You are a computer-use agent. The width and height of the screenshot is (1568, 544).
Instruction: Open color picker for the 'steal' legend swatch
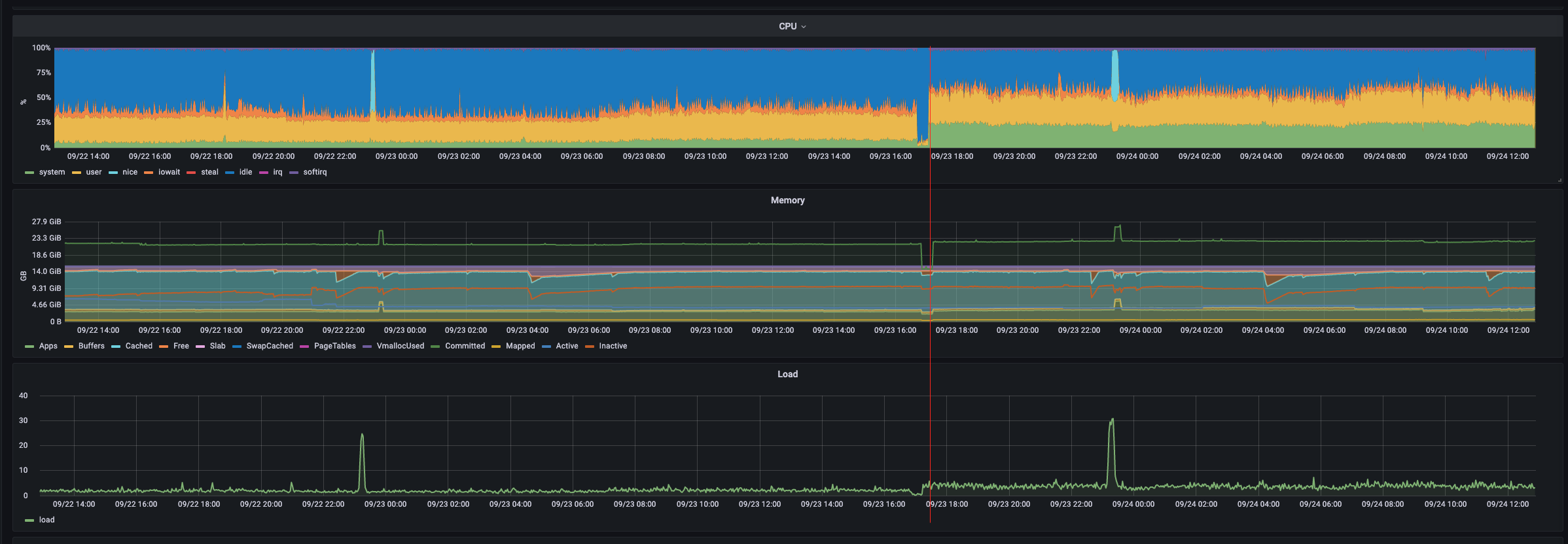coord(191,173)
